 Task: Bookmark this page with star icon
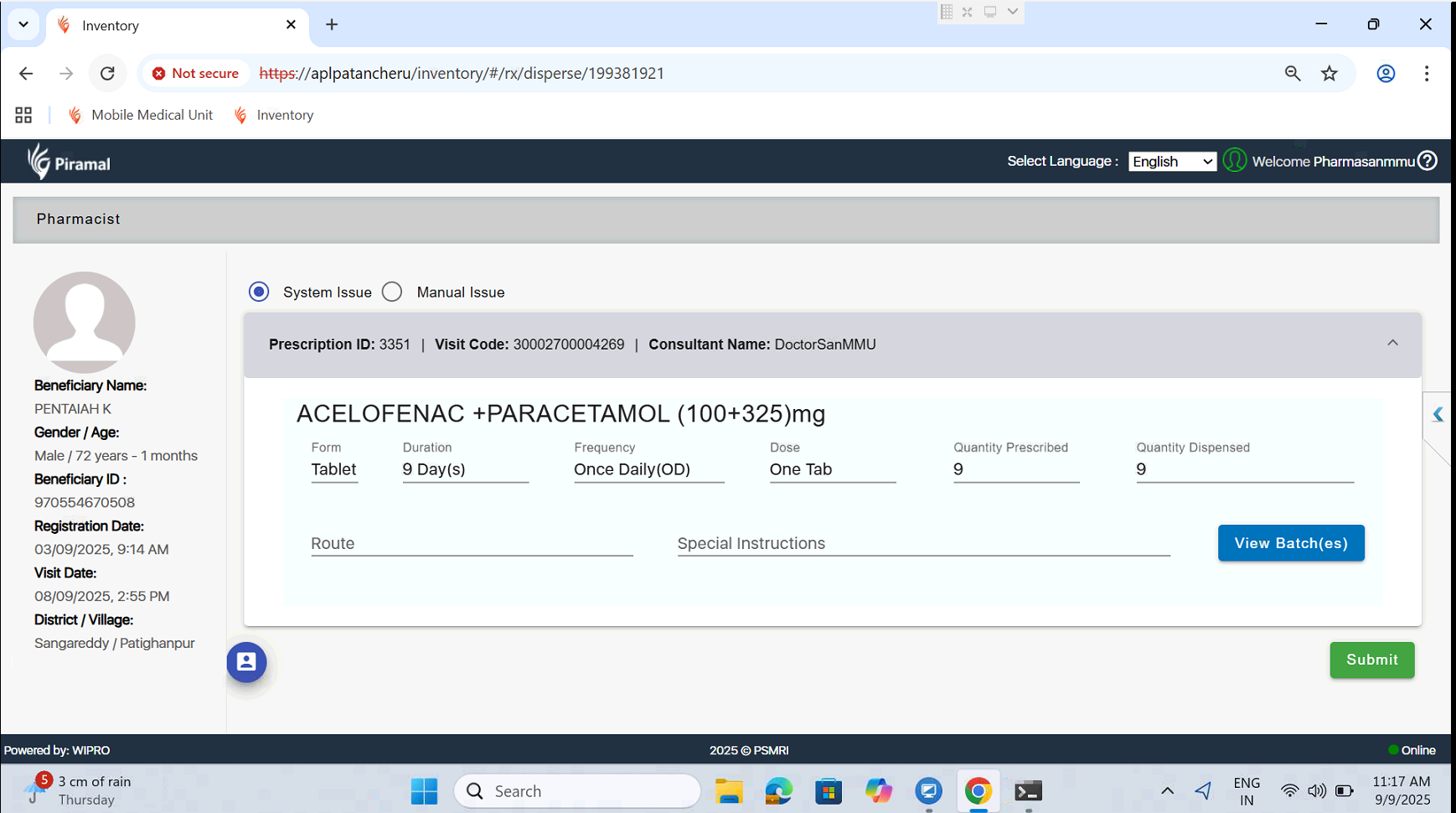(x=1330, y=74)
